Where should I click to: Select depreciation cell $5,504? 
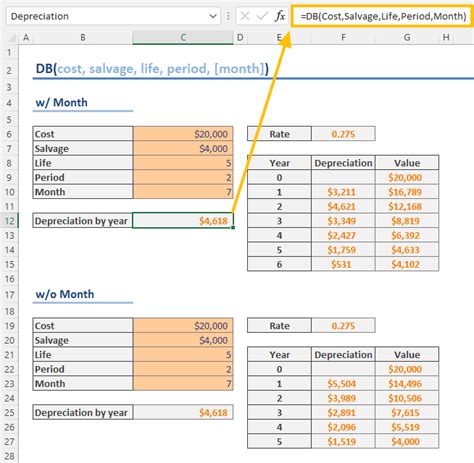(x=343, y=384)
